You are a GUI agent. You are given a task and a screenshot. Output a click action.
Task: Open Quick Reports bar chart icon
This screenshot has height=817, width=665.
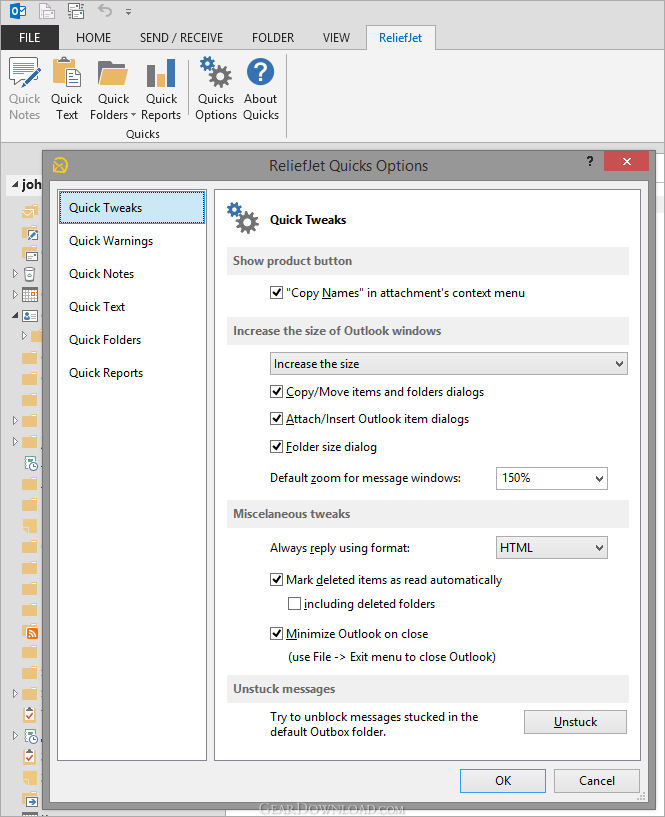pyautogui.click(x=161, y=73)
